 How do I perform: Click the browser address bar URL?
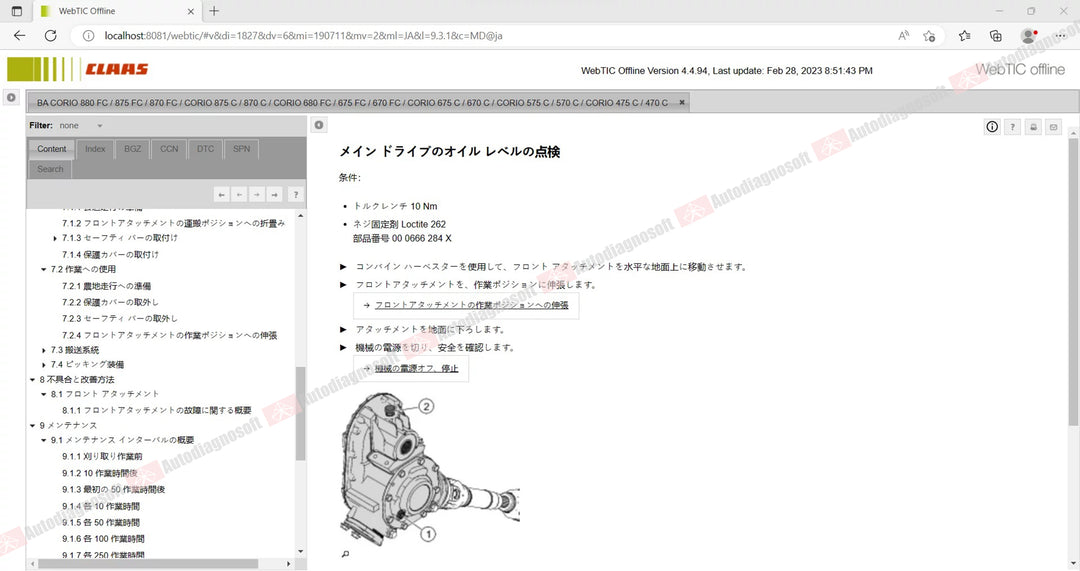303,36
